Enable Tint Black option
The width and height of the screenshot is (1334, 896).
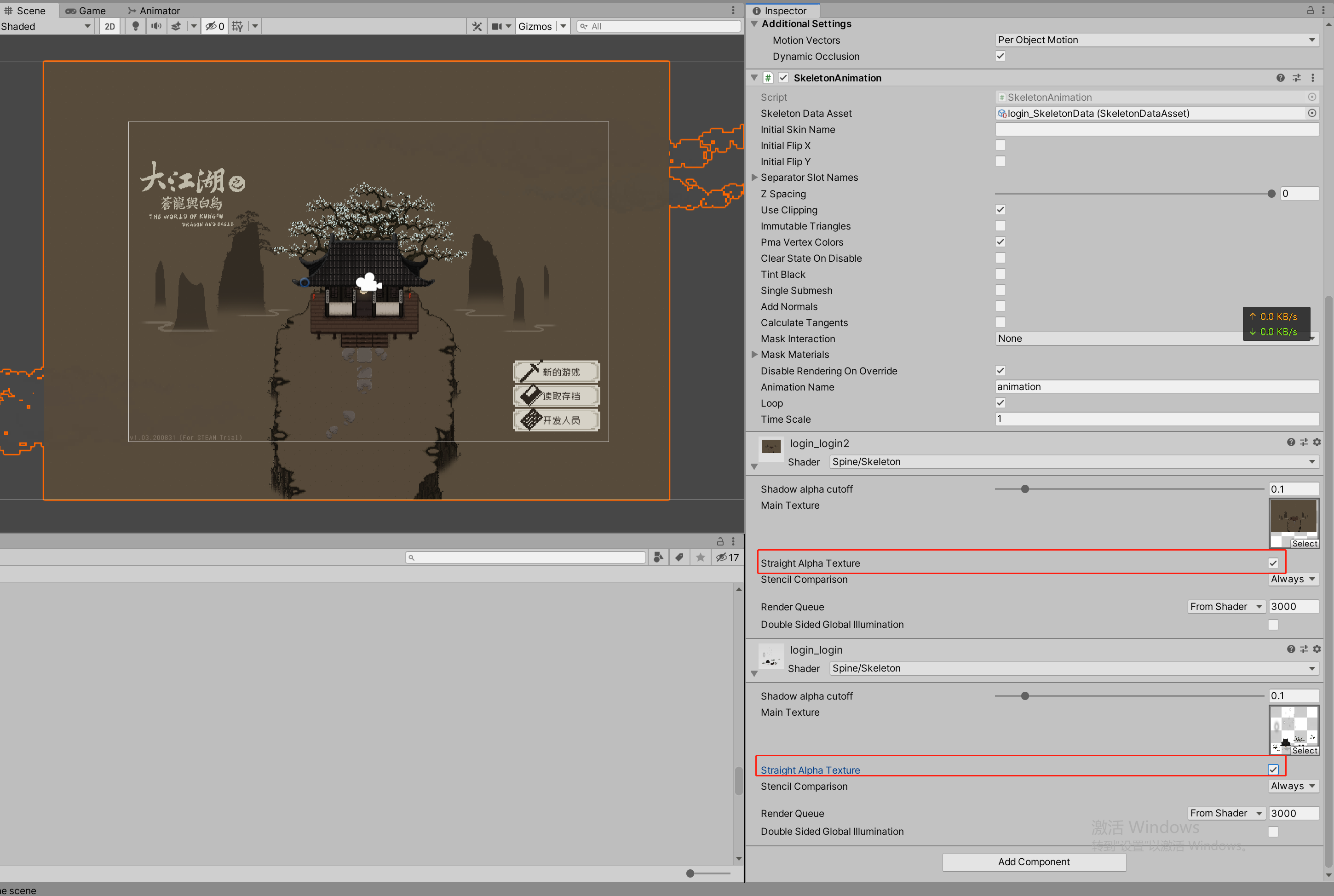coord(1000,274)
